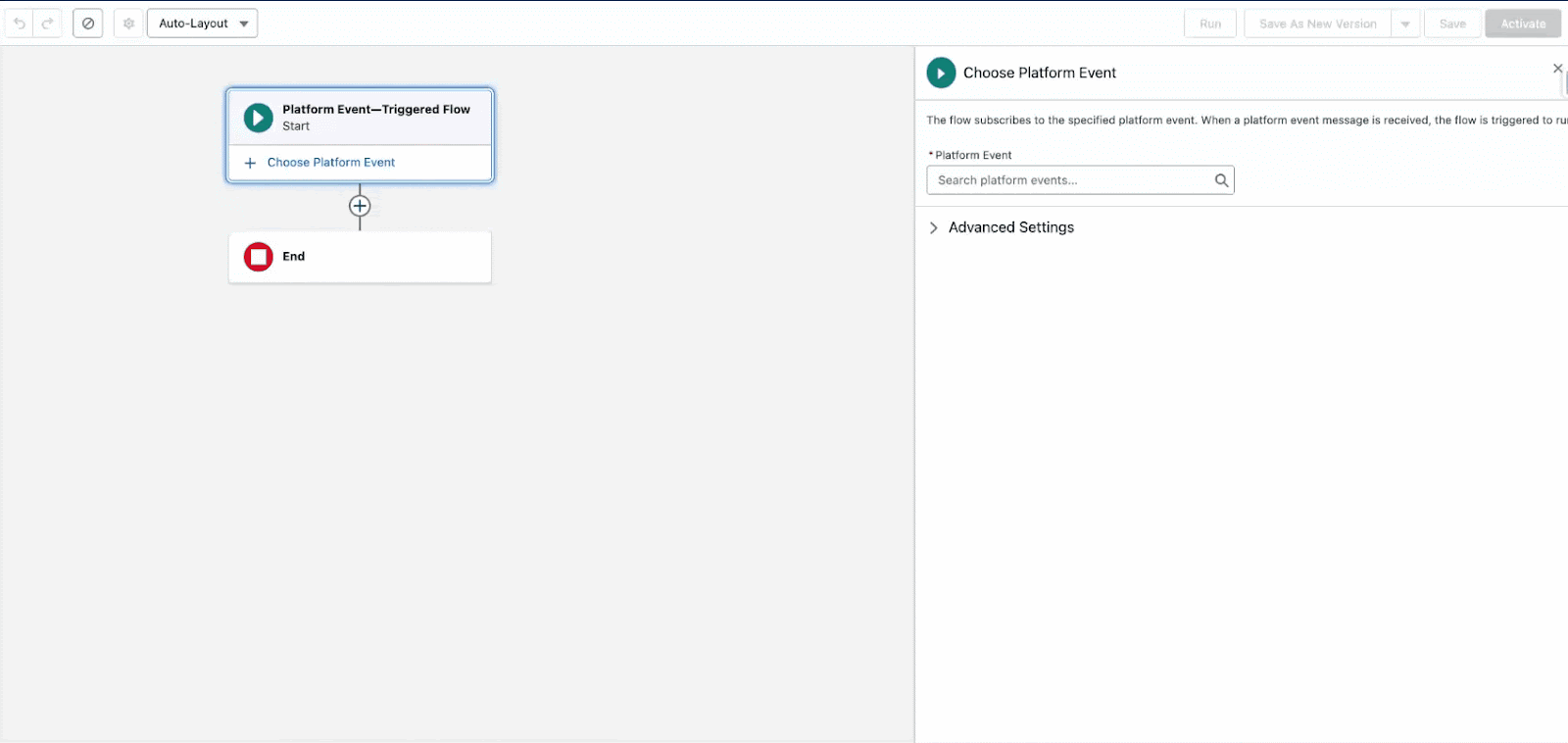Click the Choose Platform Event link

click(331, 163)
